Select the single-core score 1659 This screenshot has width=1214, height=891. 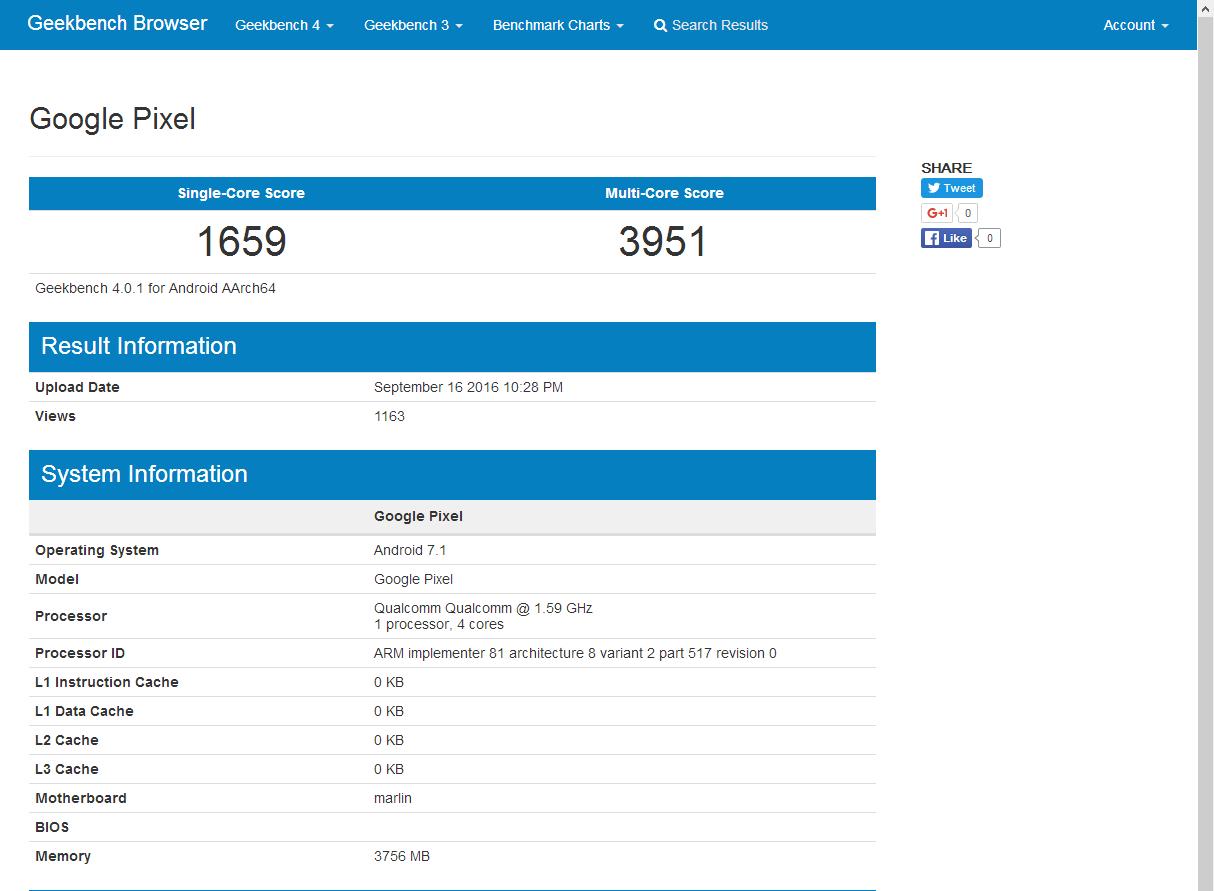(241, 242)
